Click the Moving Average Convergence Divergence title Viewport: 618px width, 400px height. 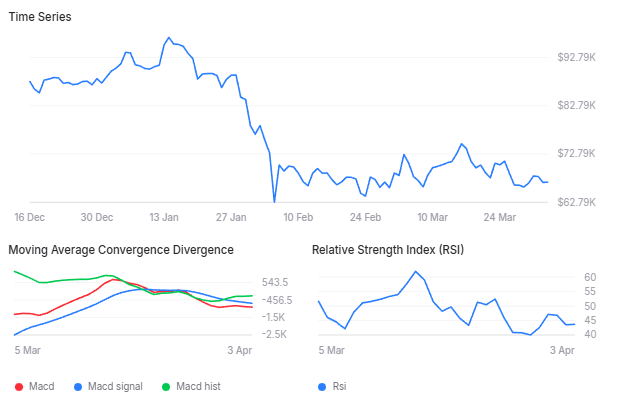121,250
